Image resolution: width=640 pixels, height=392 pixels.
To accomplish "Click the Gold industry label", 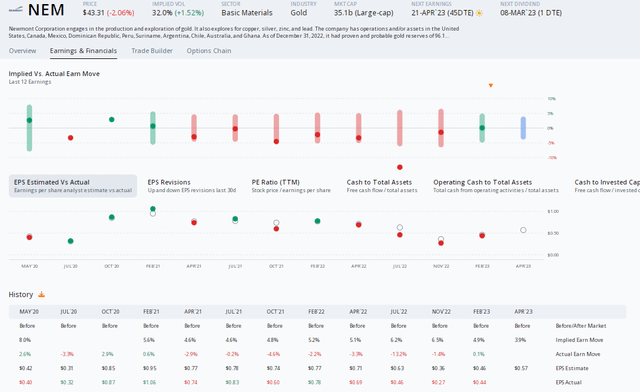I will tap(299, 13).
